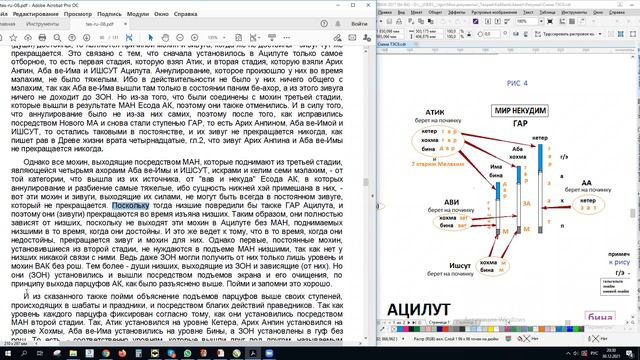Open the Справка menu in Acrobat
The height and width of the screenshot is (360, 640).
point(185,14)
